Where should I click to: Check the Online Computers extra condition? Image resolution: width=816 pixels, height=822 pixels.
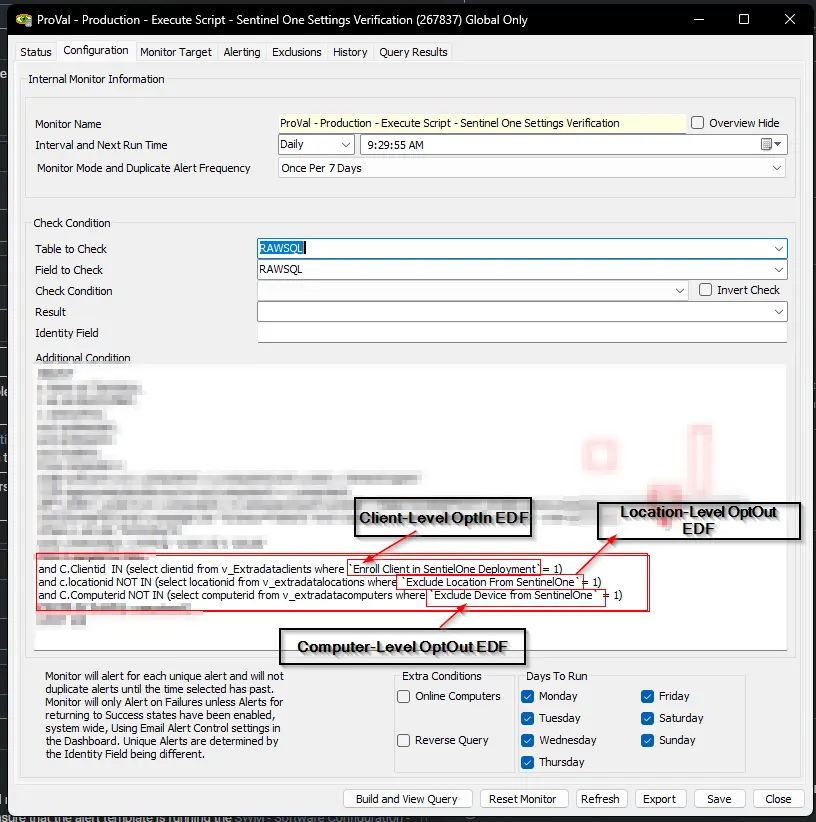click(403, 696)
